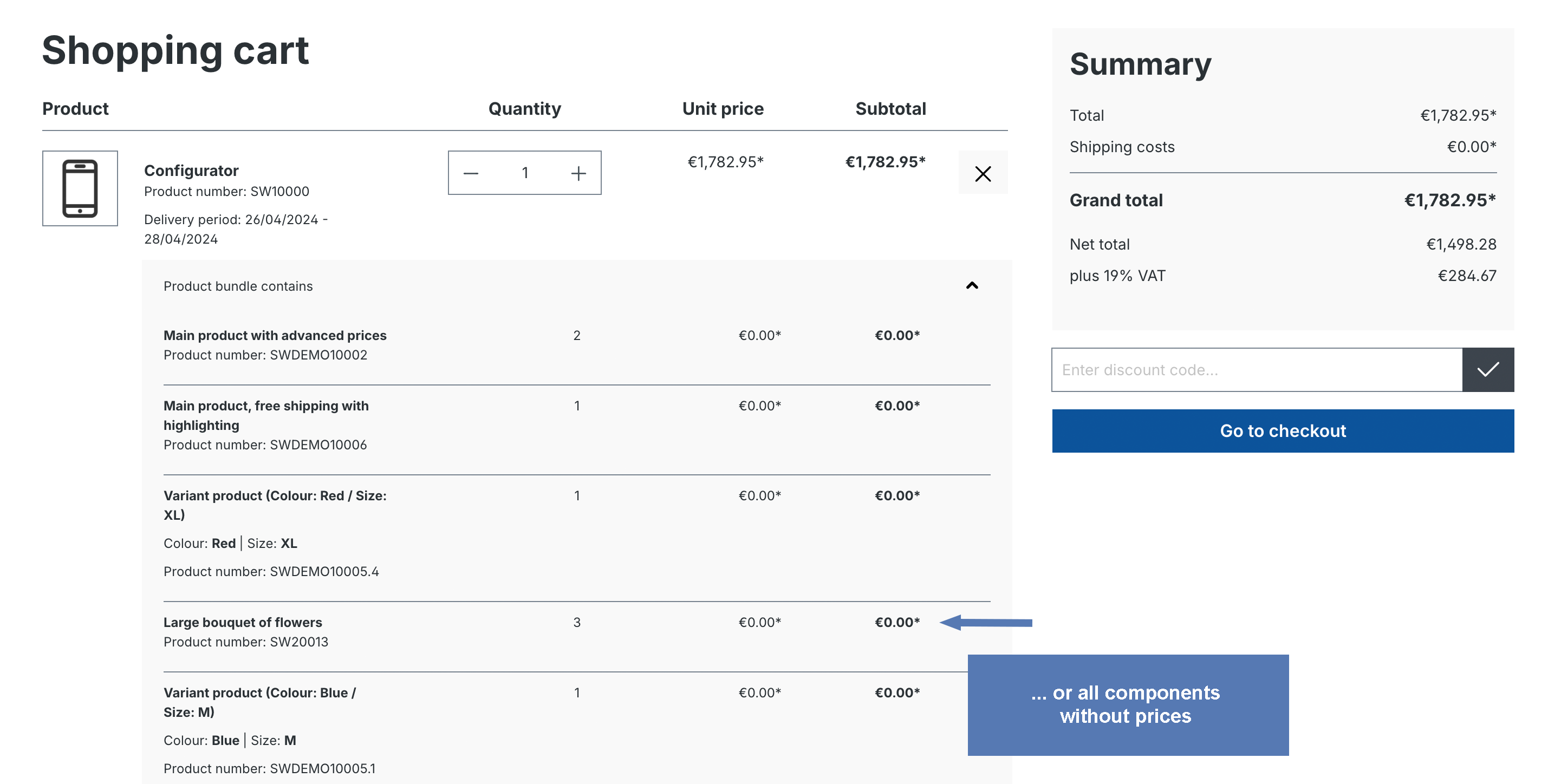Click the Net total €1,498.28 value
Viewport: 1561px width, 784px height.
[1461, 244]
